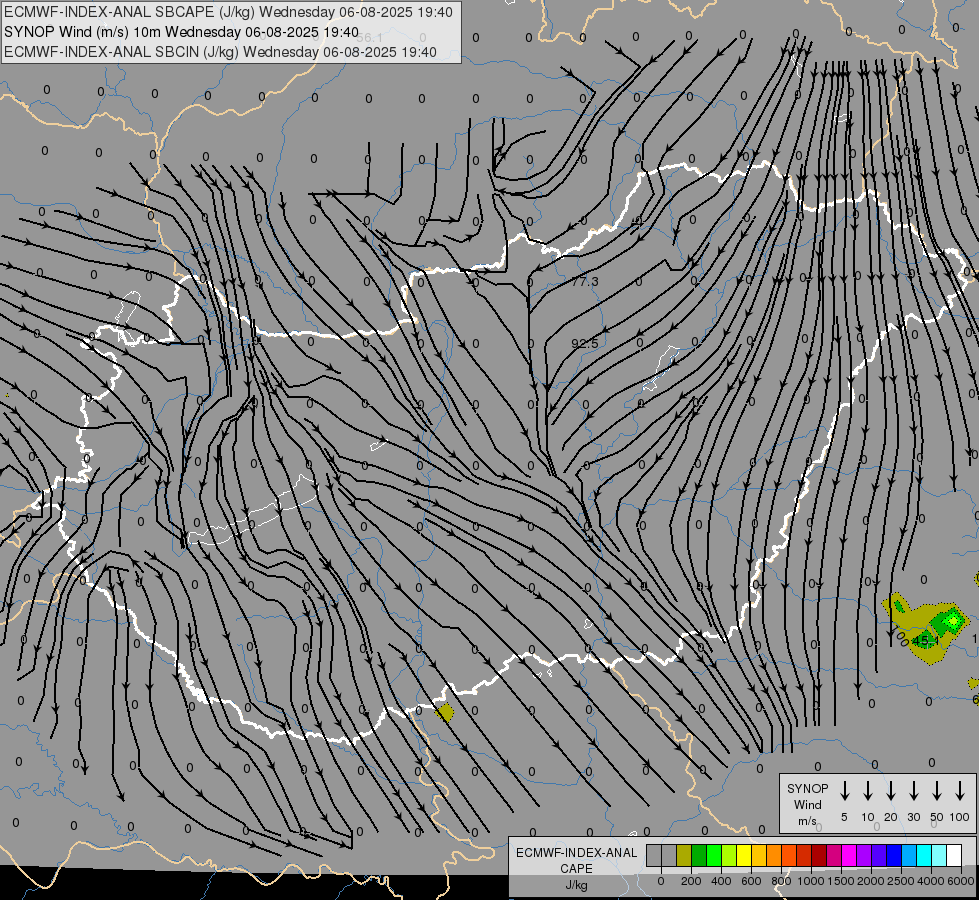
Task: Click the 92.5 value on the map
Action: [x=585, y=343]
